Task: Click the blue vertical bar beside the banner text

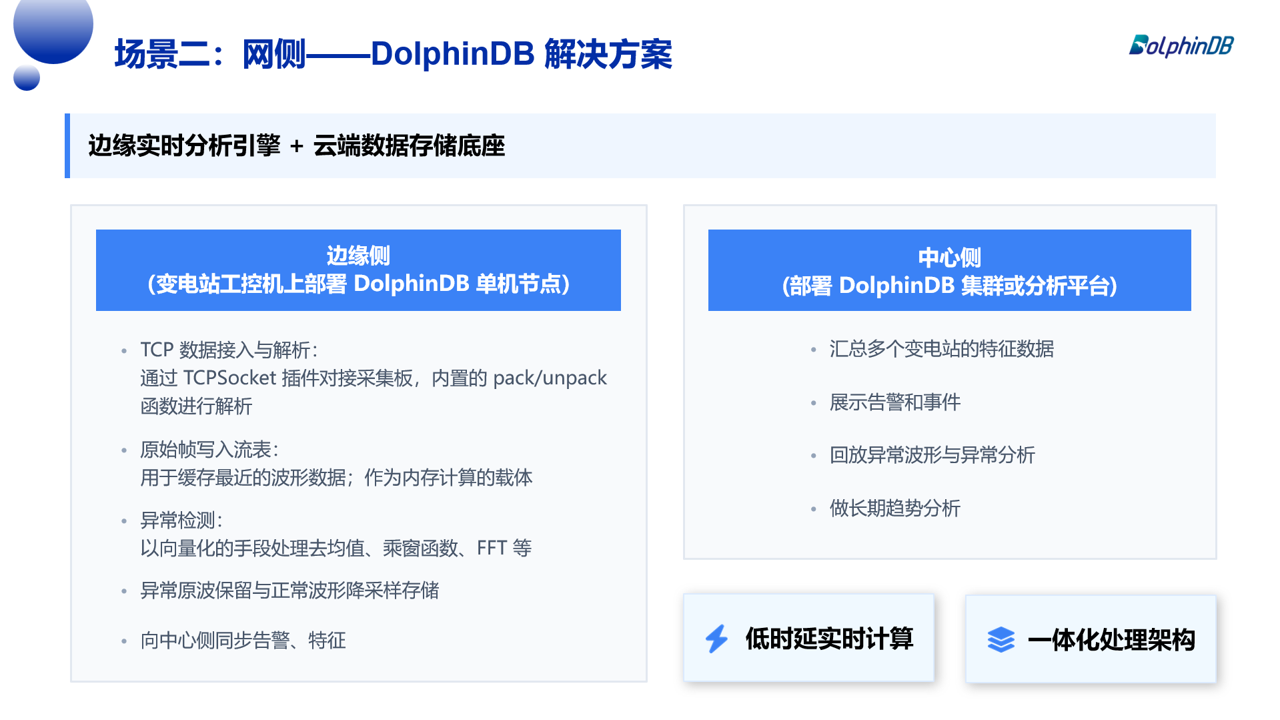Action: click(66, 146)
